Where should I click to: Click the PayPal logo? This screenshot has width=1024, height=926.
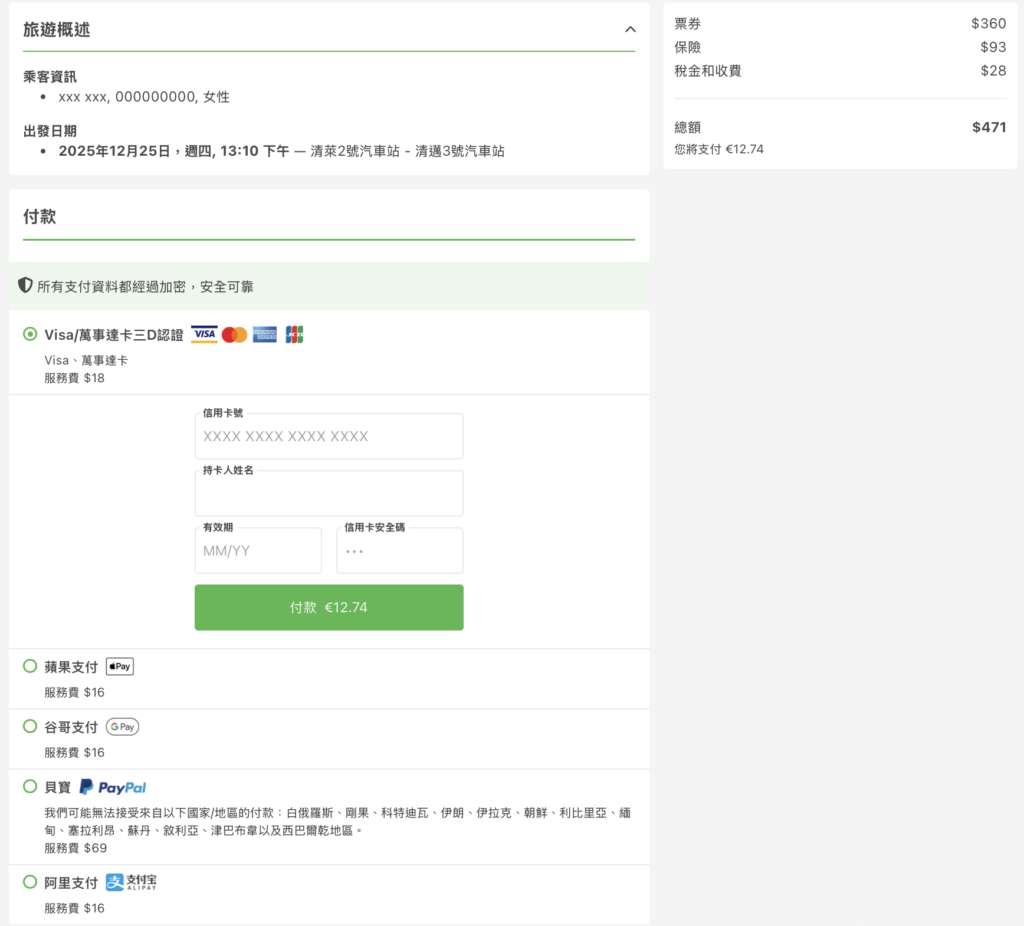(112, 787)
